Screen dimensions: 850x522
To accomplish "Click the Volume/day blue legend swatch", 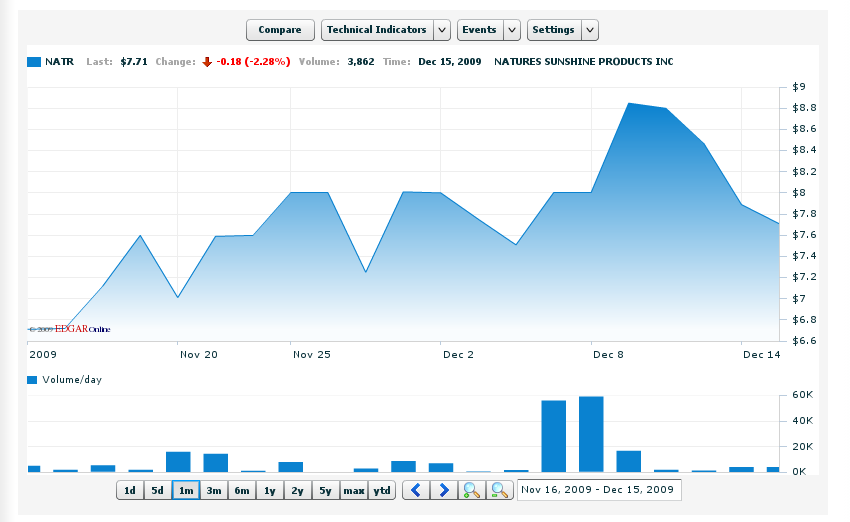I will (x=32, y=380).
